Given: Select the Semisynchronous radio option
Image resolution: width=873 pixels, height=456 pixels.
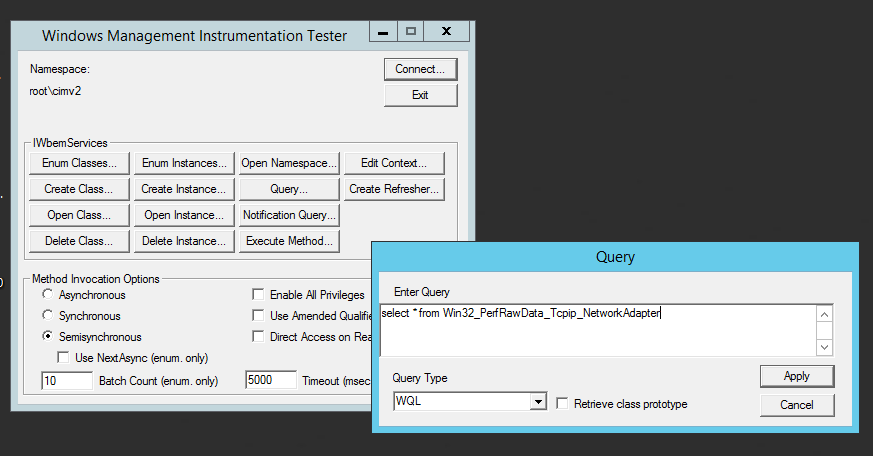Looking at the screenshot, I should 48,336.
